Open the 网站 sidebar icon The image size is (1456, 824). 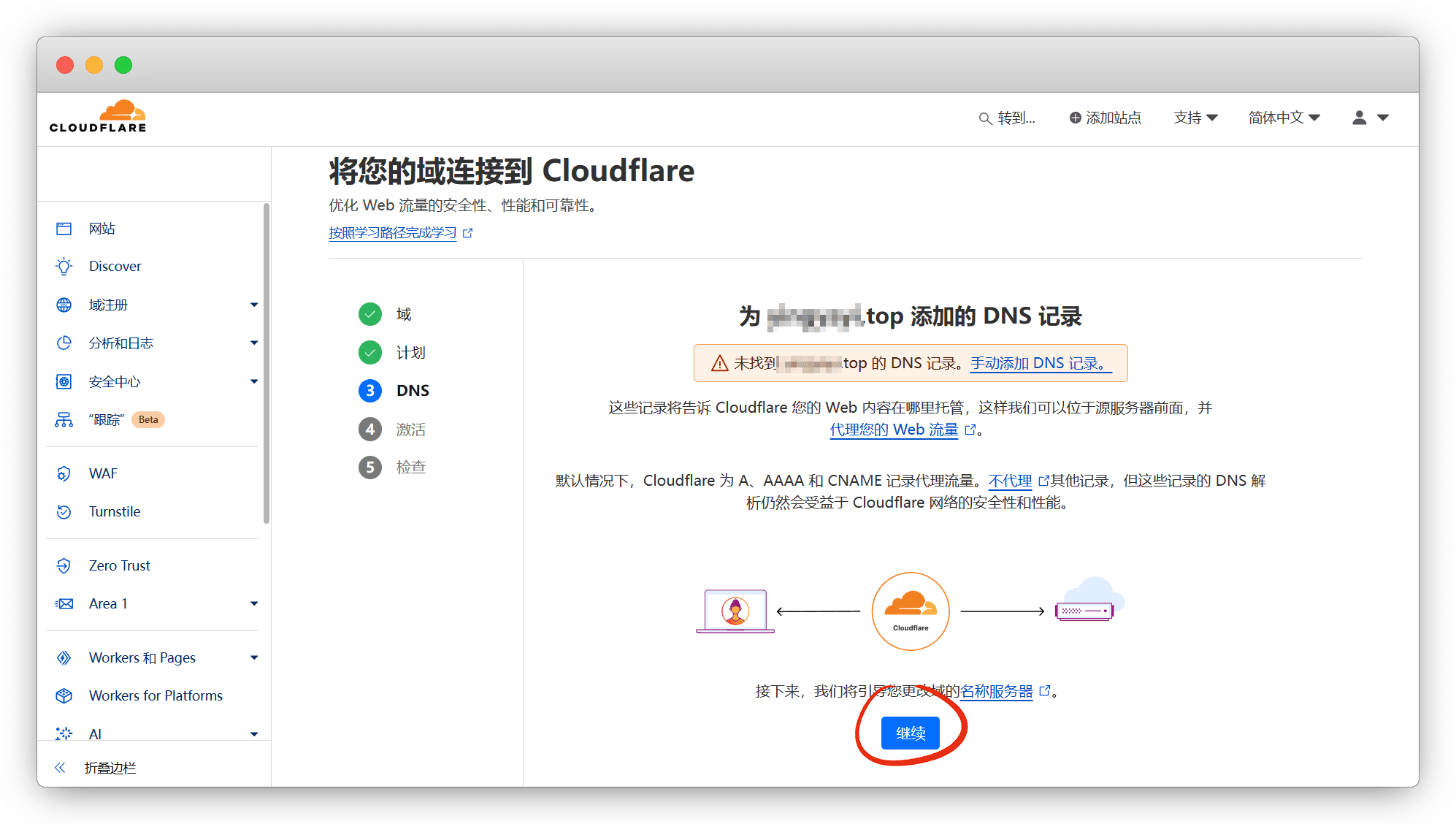[x=64, y=229]
